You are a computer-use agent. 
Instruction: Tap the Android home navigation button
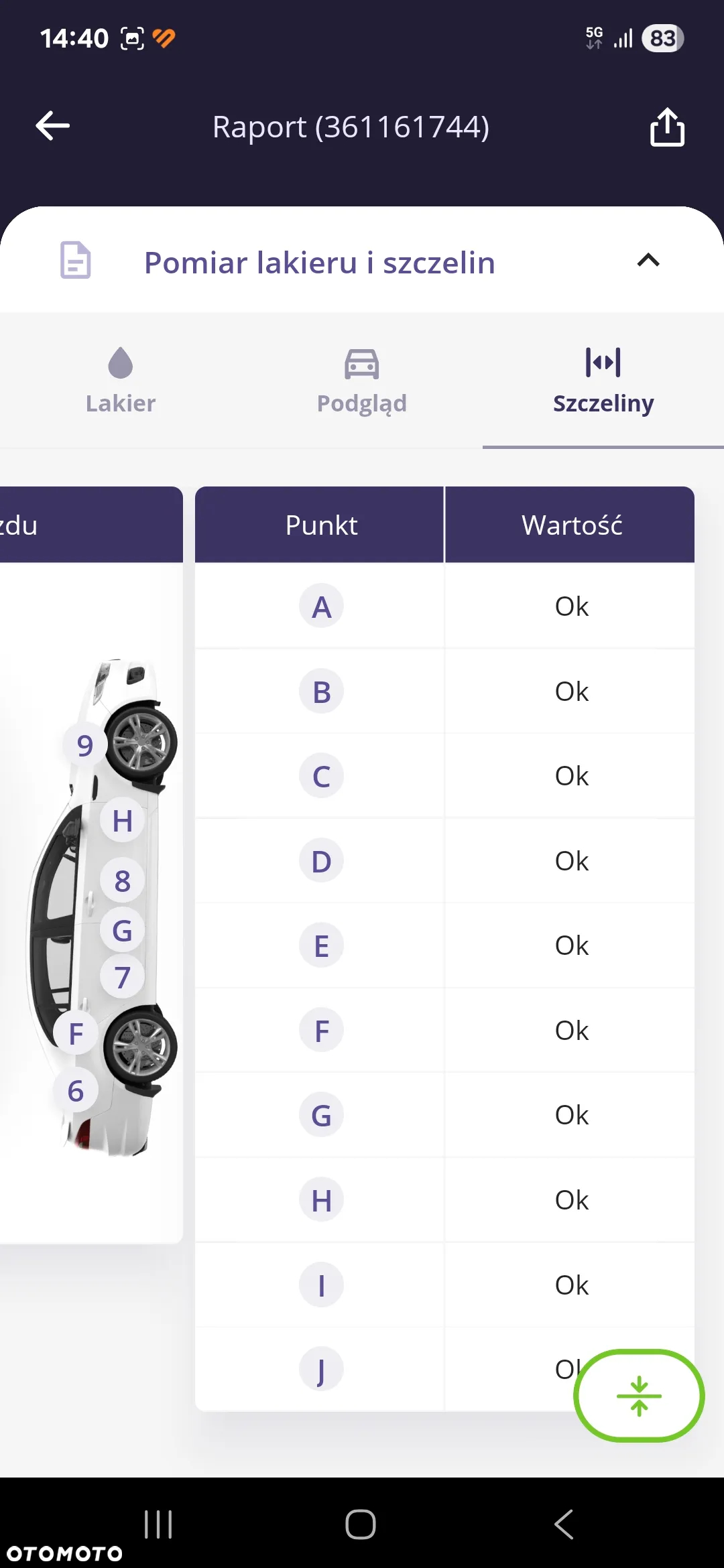pos(361,1524)
